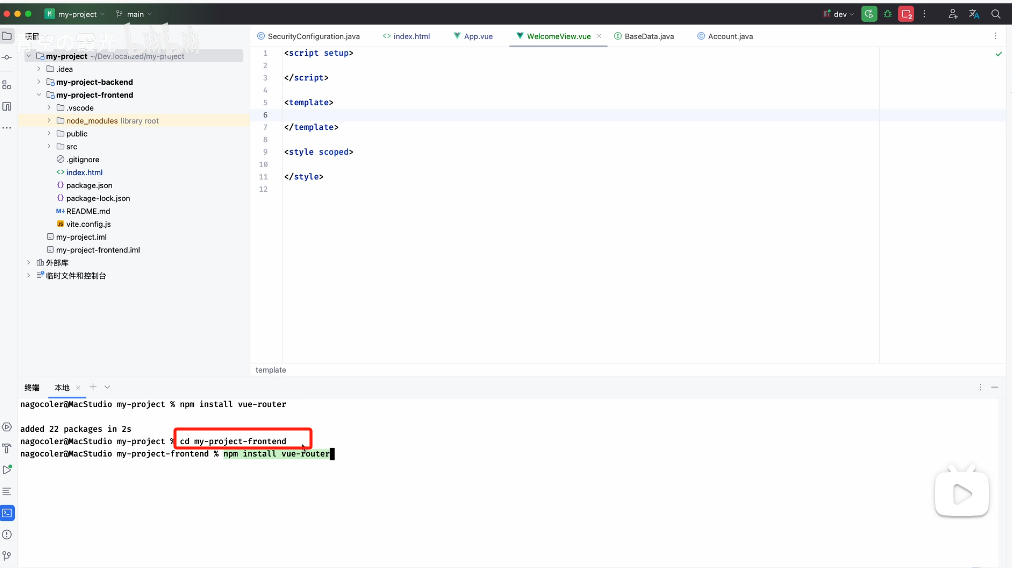Open the Problems tool window icon

tap(7, 534)
